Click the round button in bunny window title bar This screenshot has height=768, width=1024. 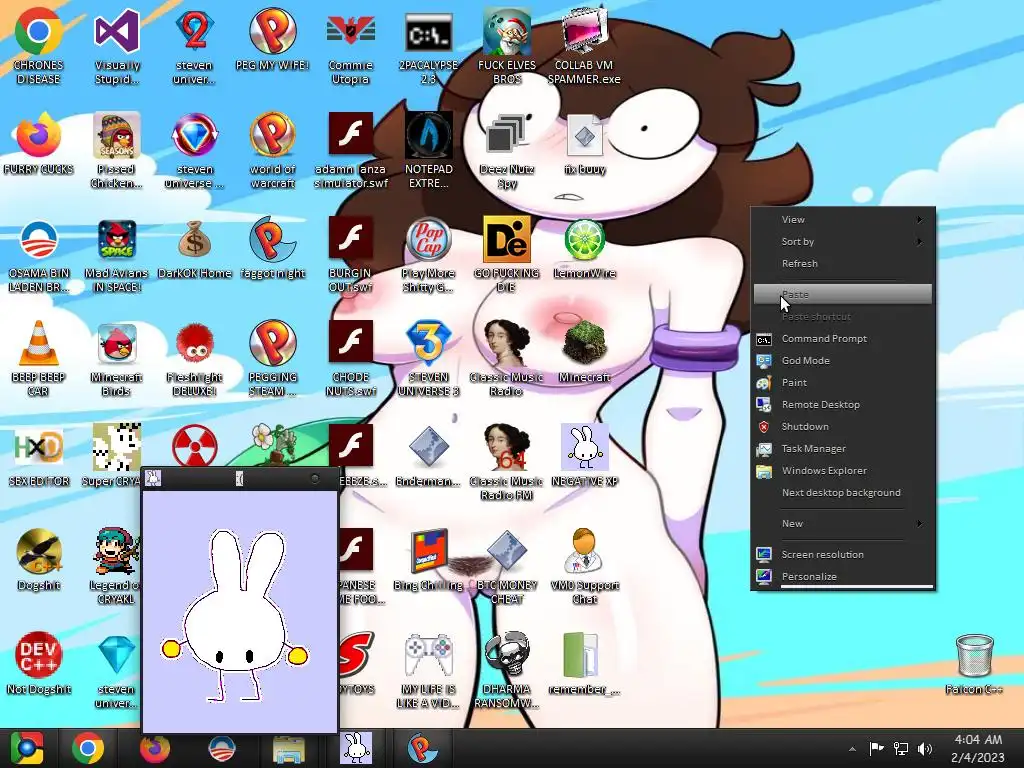pyautogui.click(x=315, y=479)
